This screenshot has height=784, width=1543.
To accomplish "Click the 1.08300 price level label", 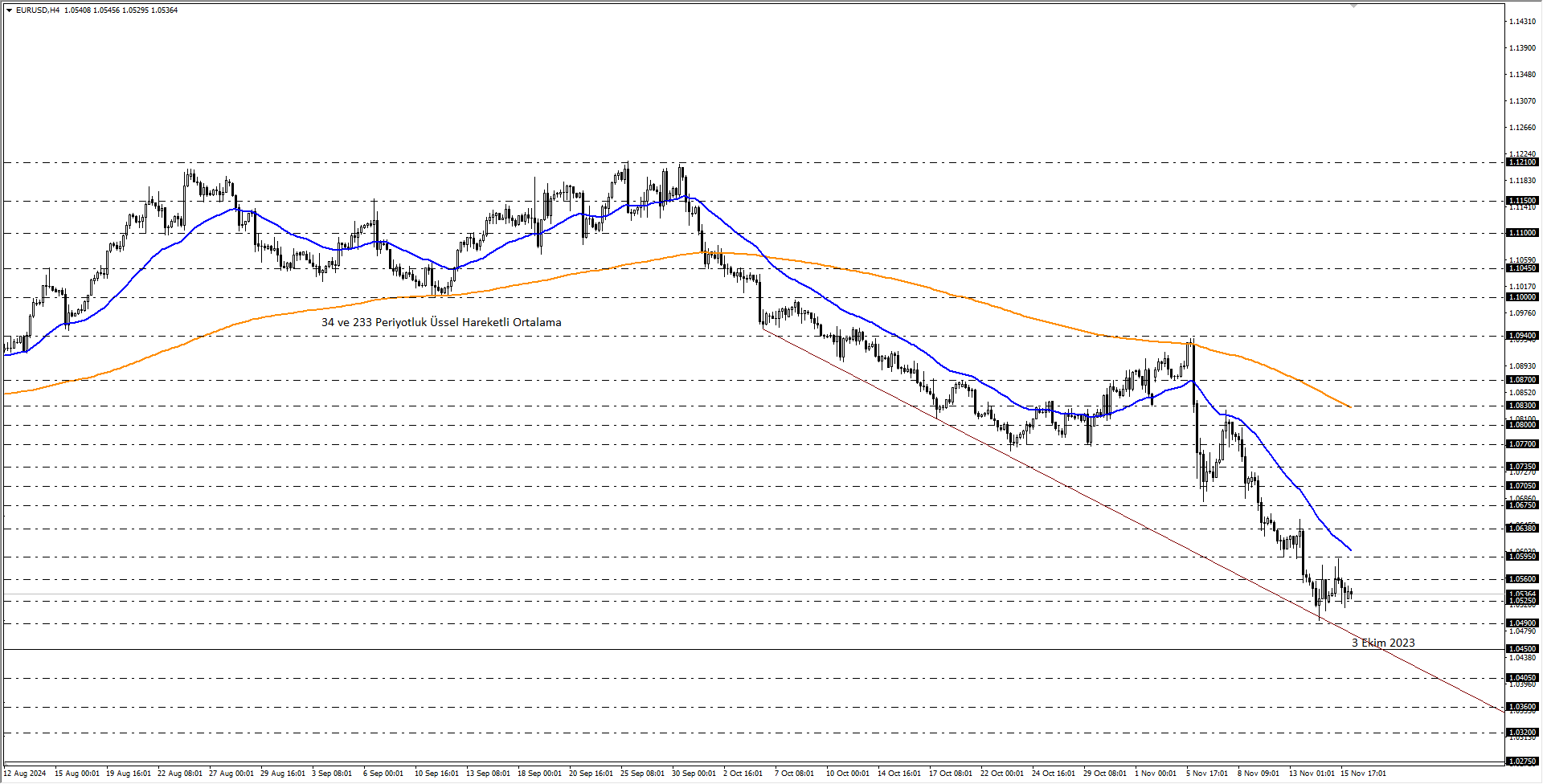I will click(1522, 406).
